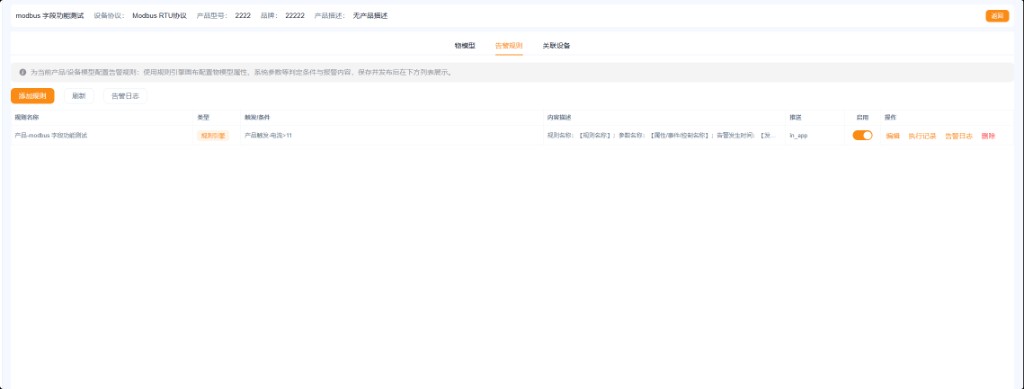The image size is (1024, 389).
Task: Click the 规则名称 column header
Action: [27, 117]
